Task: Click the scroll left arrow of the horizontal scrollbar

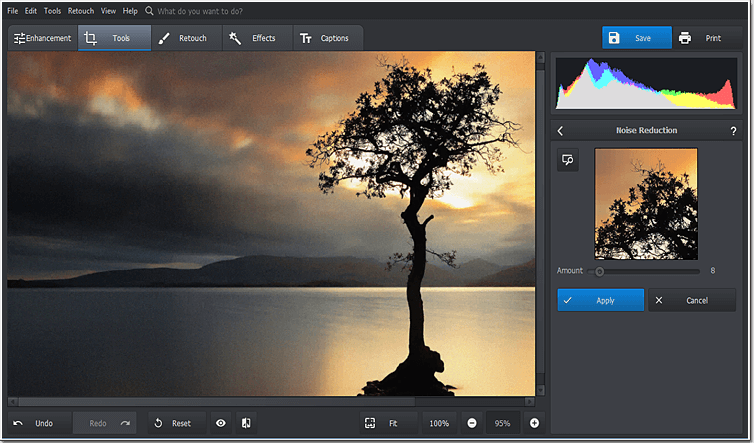Action: 13,402
